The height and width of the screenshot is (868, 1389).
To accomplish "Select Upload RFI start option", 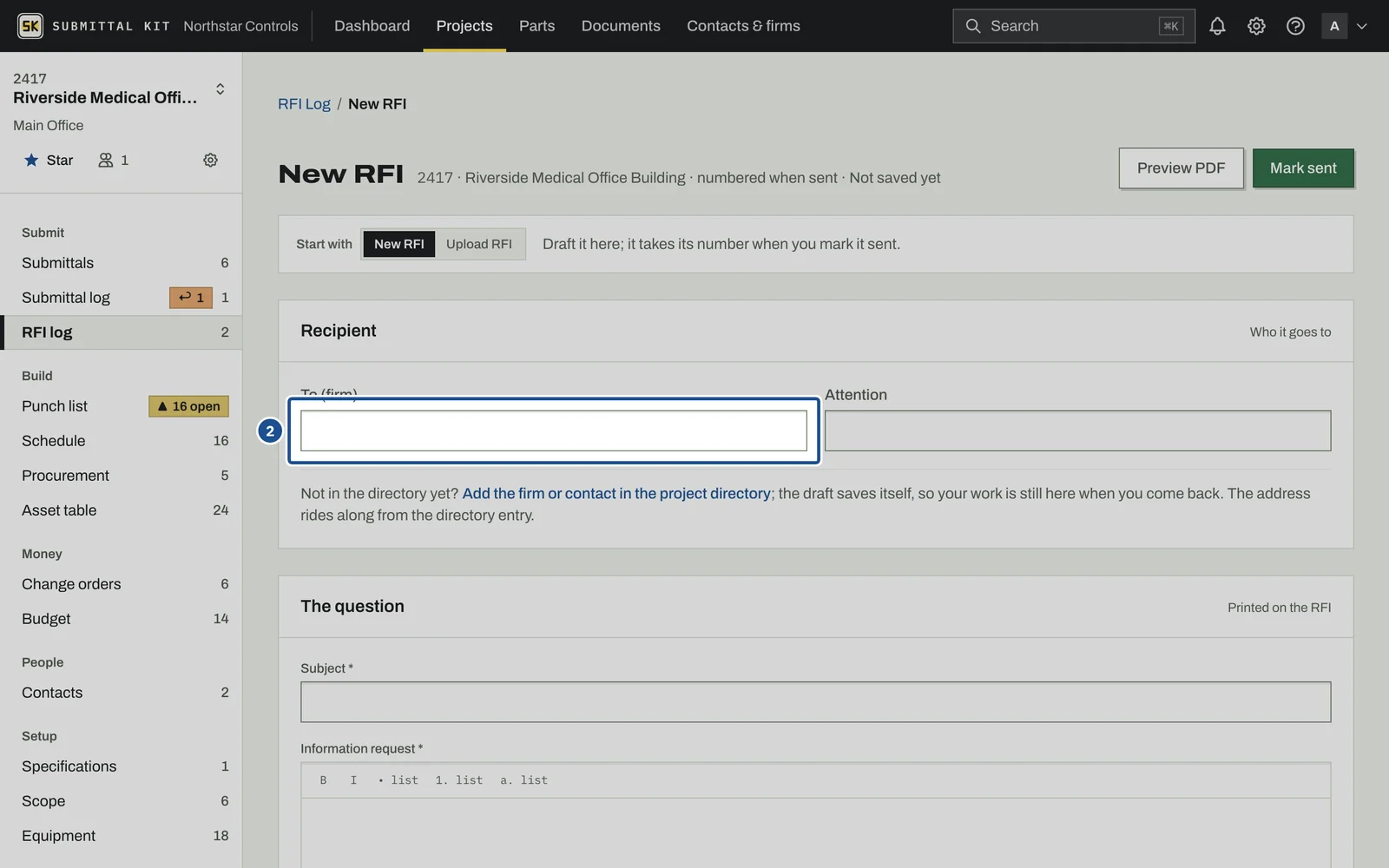I will (479, 244).
